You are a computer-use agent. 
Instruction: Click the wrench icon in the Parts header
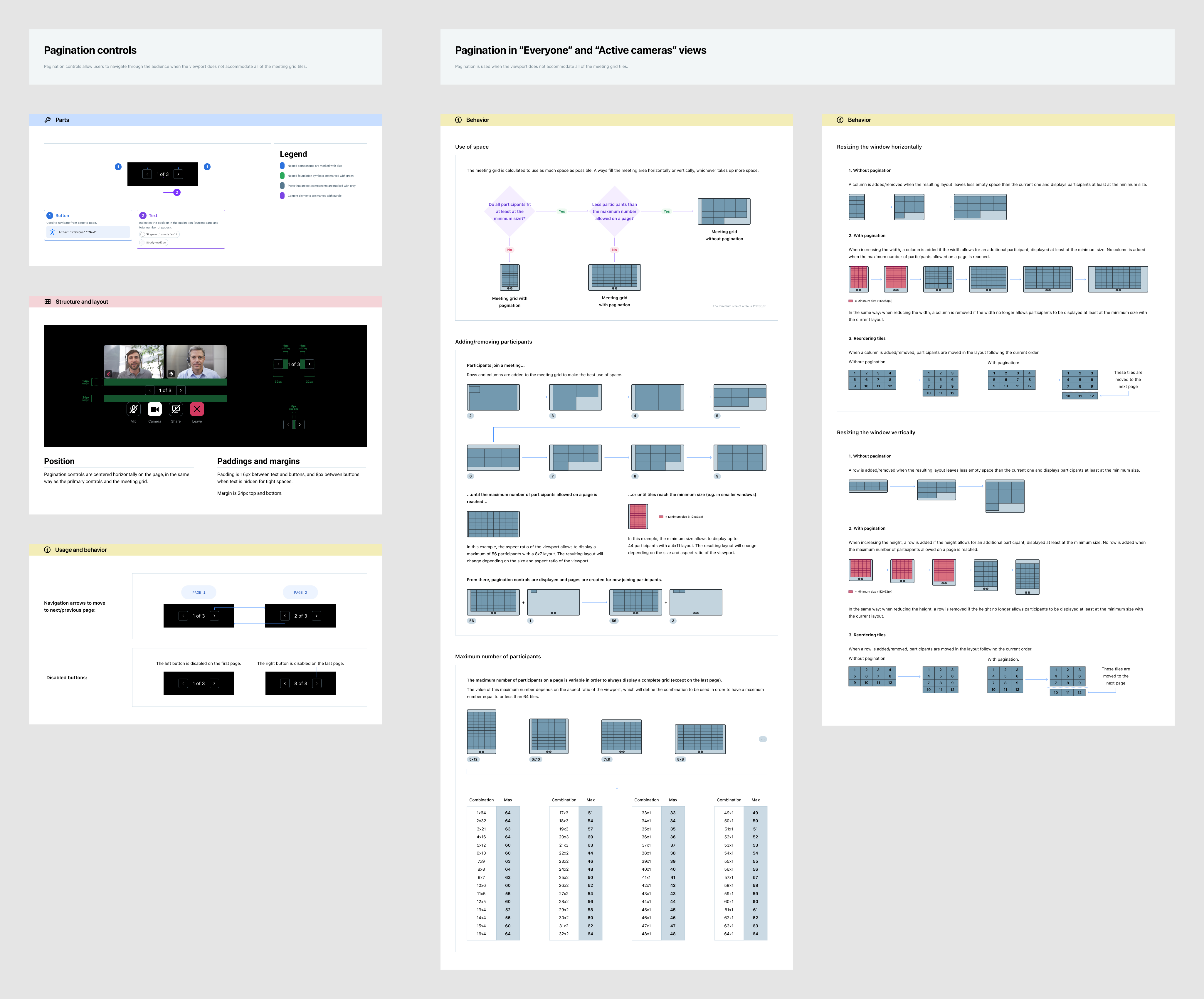pos(48,120)
